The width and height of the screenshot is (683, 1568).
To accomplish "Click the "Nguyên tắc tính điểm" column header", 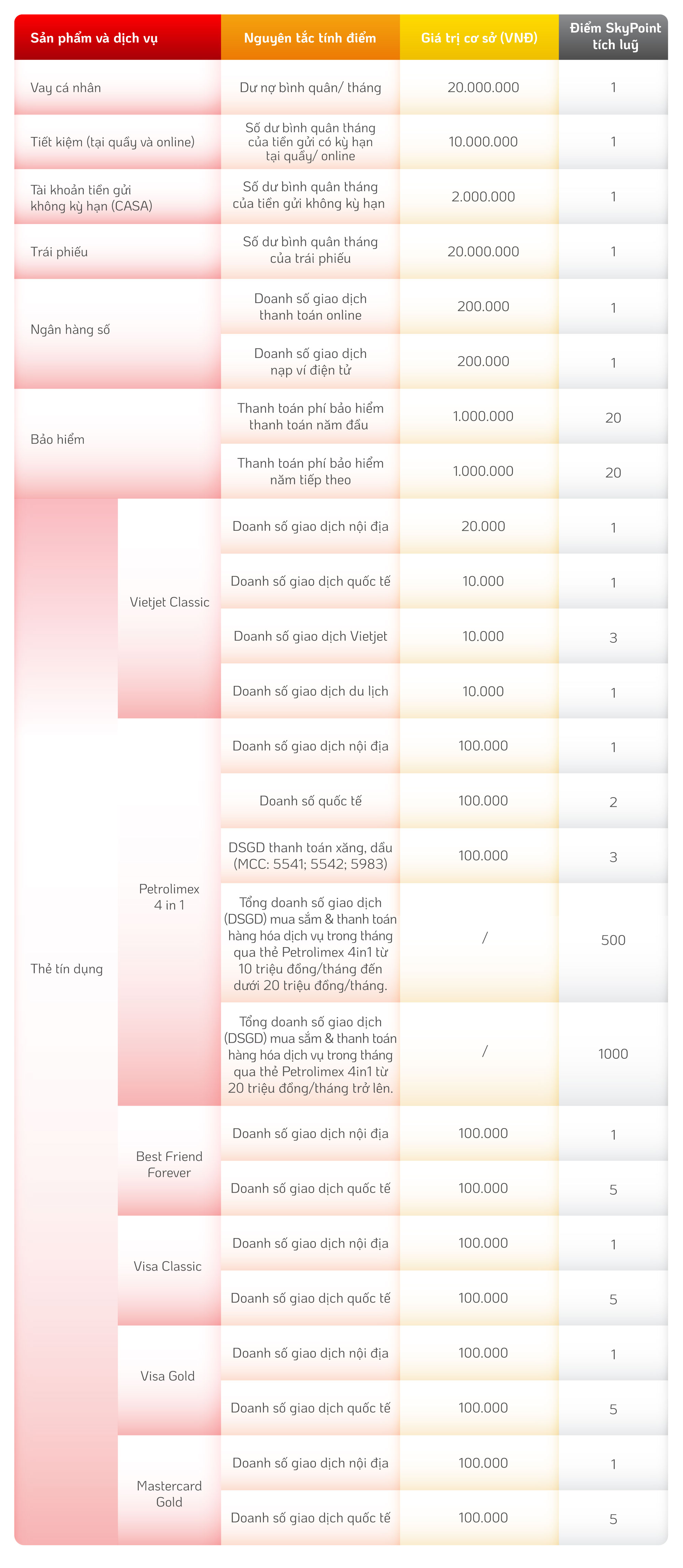I will 310,38.
